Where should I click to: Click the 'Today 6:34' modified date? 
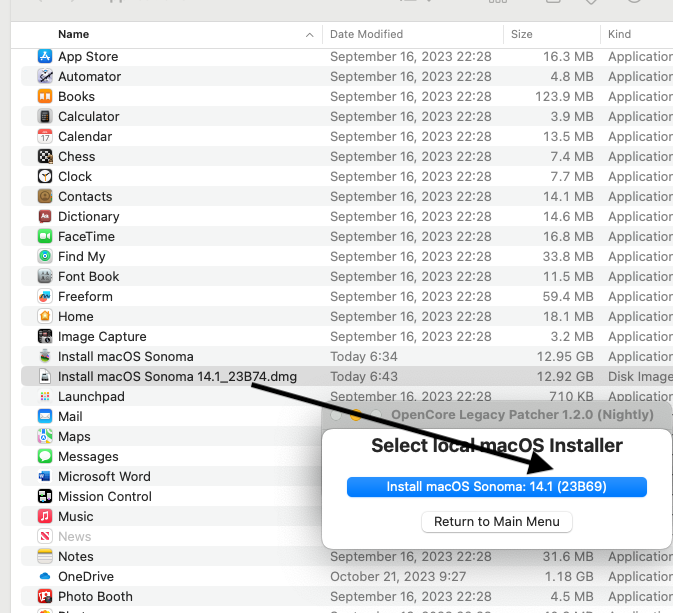364,356
